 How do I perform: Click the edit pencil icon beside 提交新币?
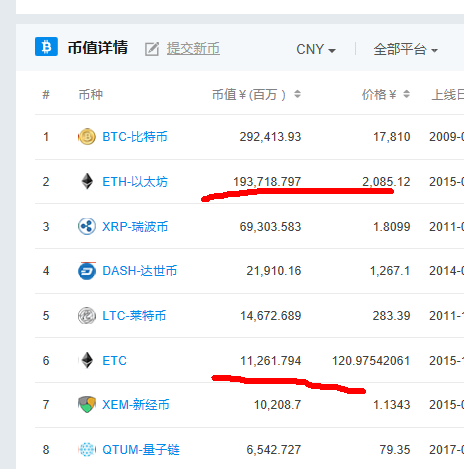(152, 49)
